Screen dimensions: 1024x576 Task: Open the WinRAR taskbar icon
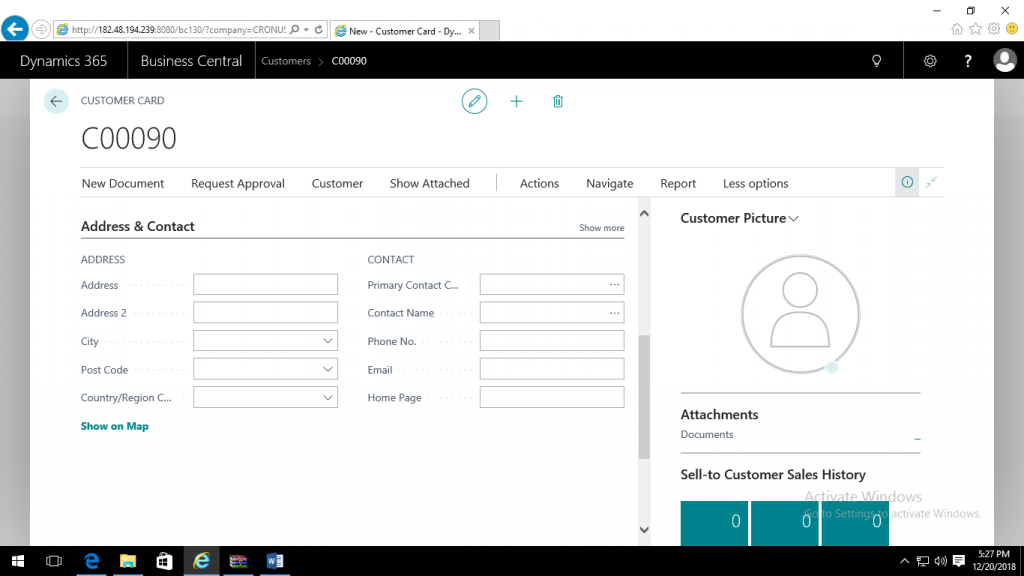(x=238, y=561)
